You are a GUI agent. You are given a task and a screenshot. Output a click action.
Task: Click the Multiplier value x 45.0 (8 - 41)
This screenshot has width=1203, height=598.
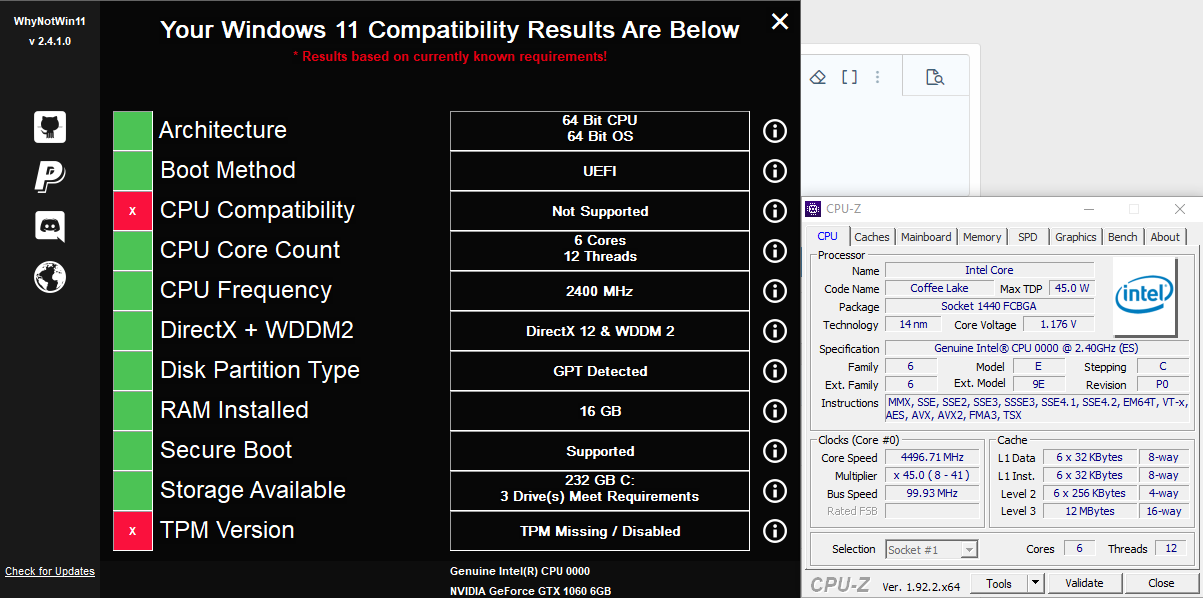(x=932, y=476)
